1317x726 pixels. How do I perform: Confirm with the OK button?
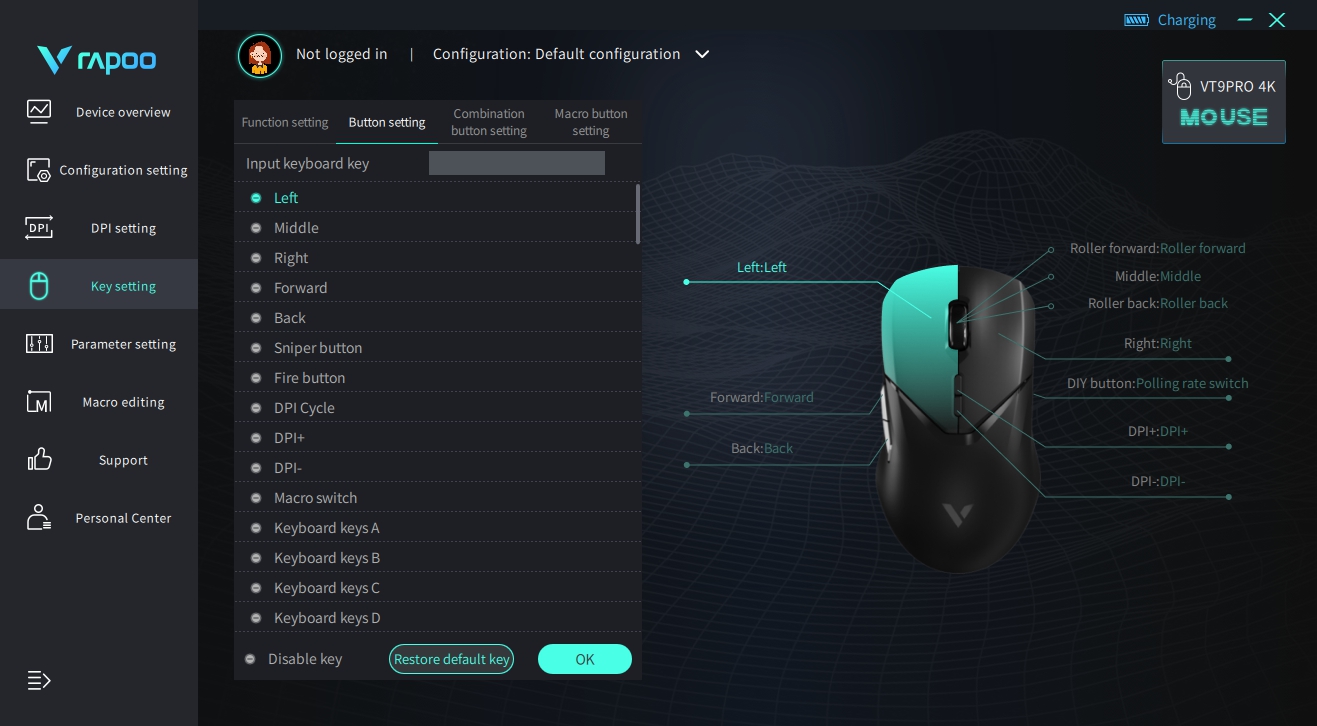click(x=585, y=659)
